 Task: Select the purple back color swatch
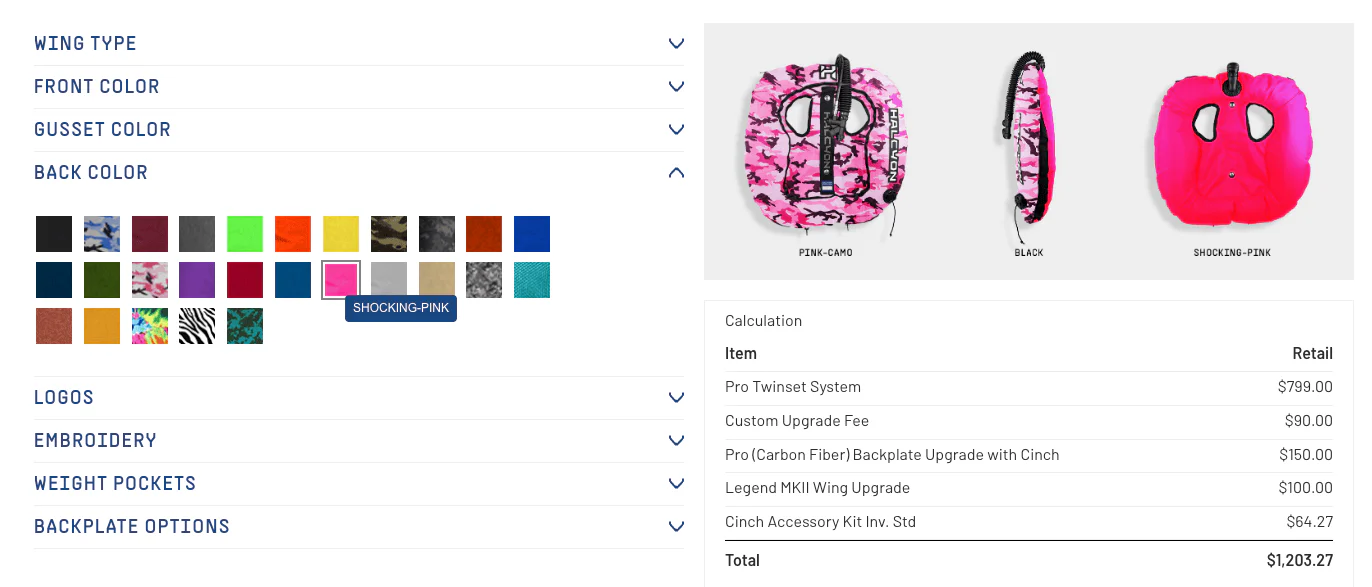click(197, 280)
